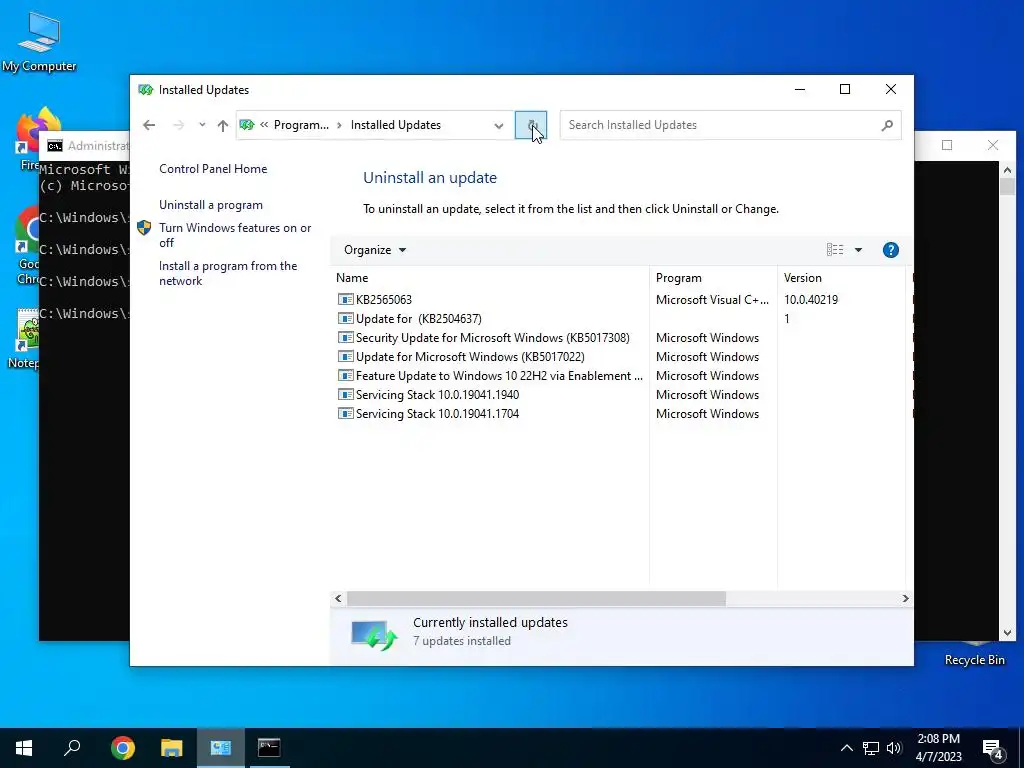
Task: Click the icon beside Servicing Stack 10.0.19041.1704
Action: click(x=345, y=413)
